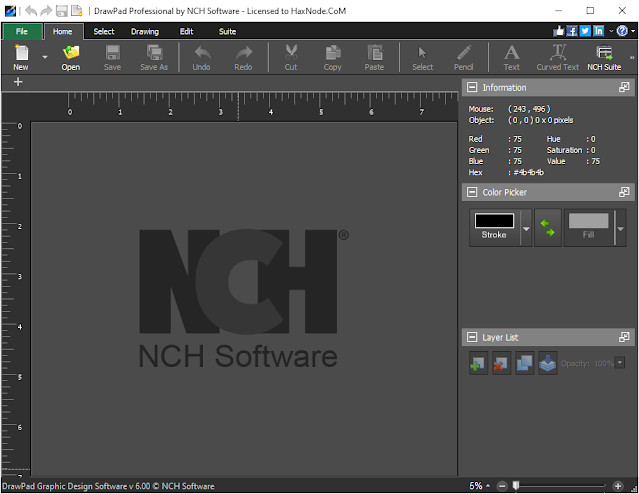Click the merge layers down icon
This screenshot has height=494, width=639.
(x=548, y=363)
